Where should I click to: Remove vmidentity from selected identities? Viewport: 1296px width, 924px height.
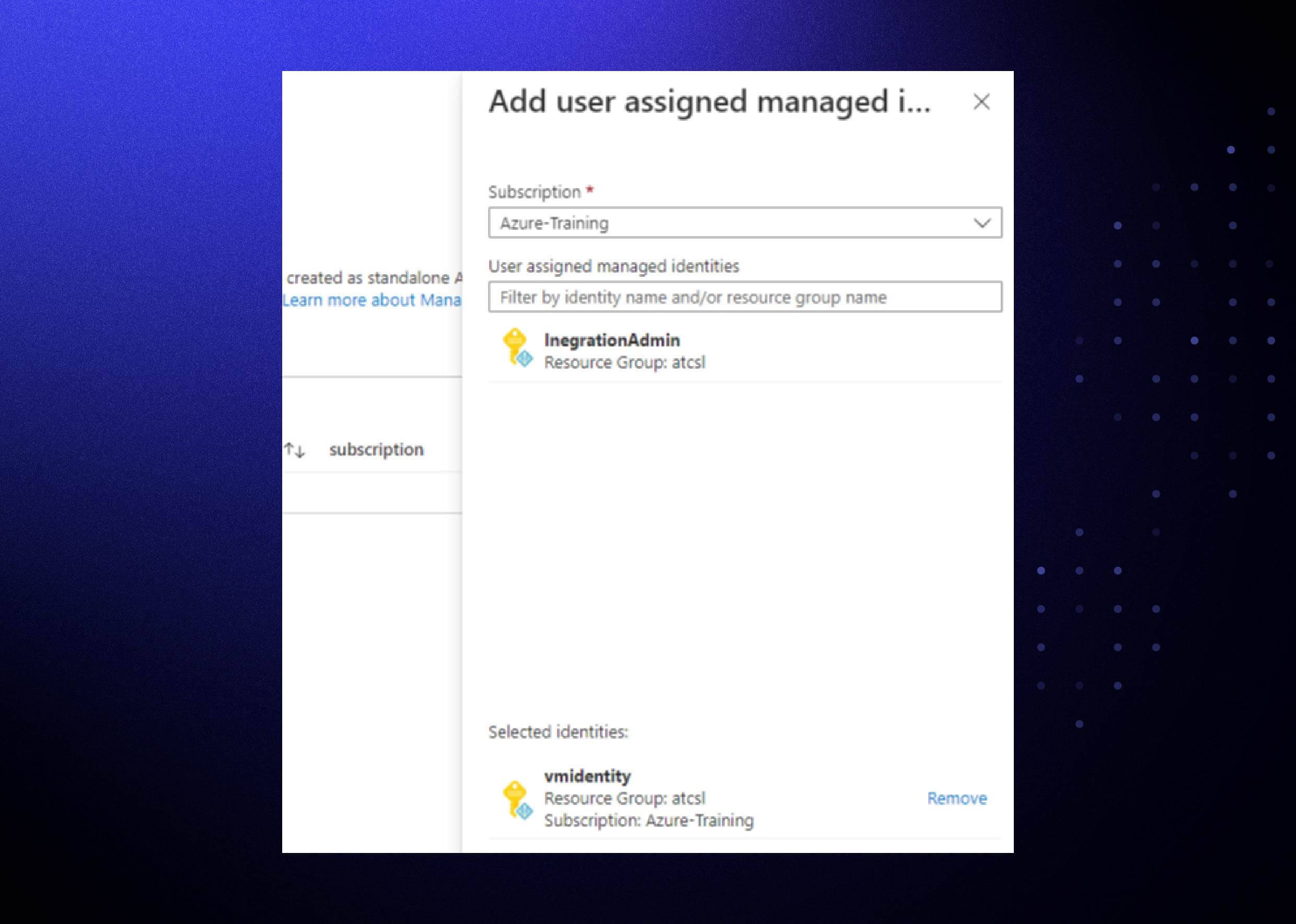[x=958, y=798]
